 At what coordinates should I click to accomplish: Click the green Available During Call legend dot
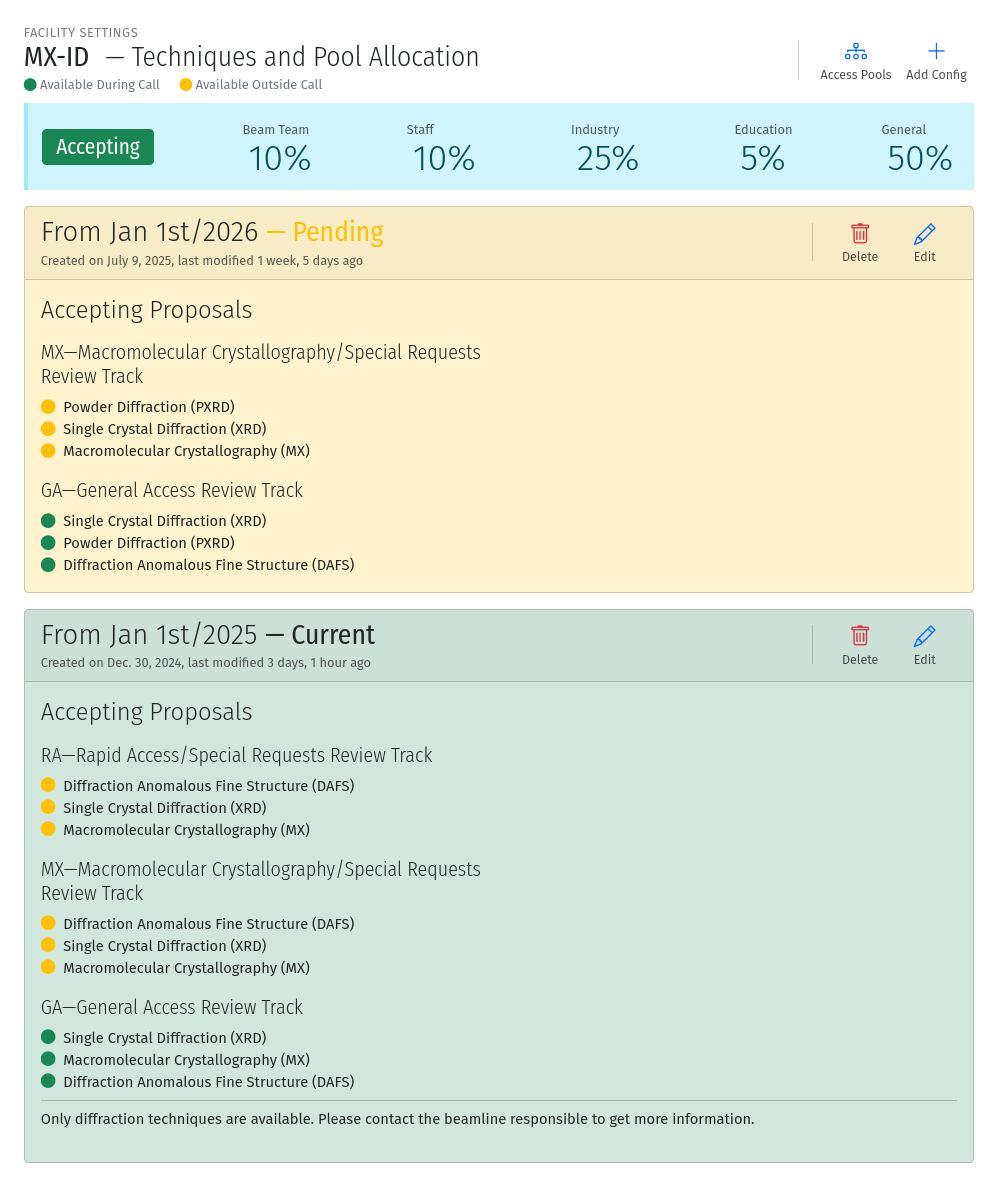[30, 85]
